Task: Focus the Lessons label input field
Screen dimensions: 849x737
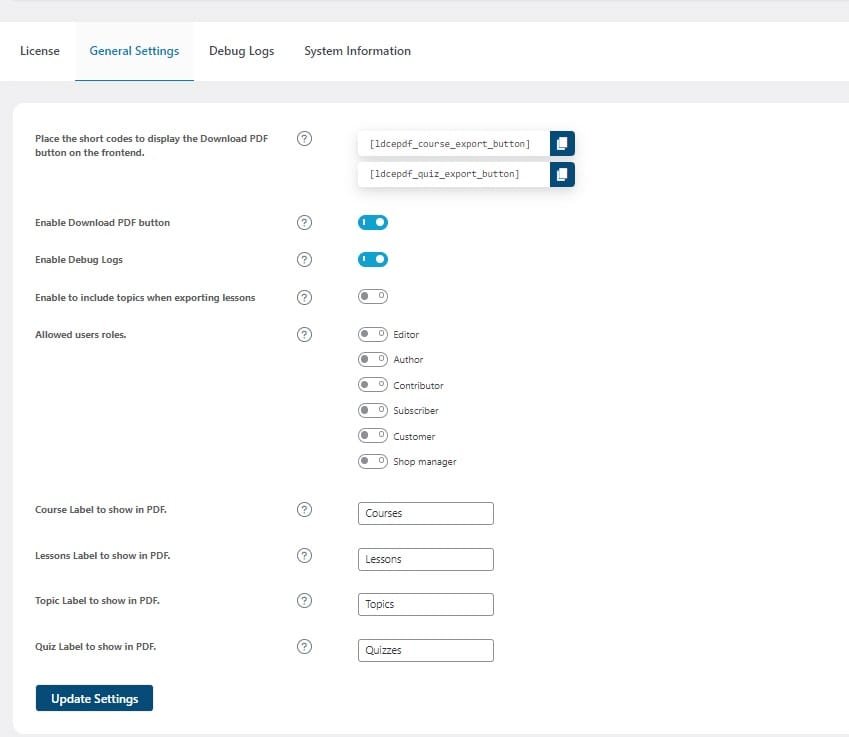Action: coord(426,559)
